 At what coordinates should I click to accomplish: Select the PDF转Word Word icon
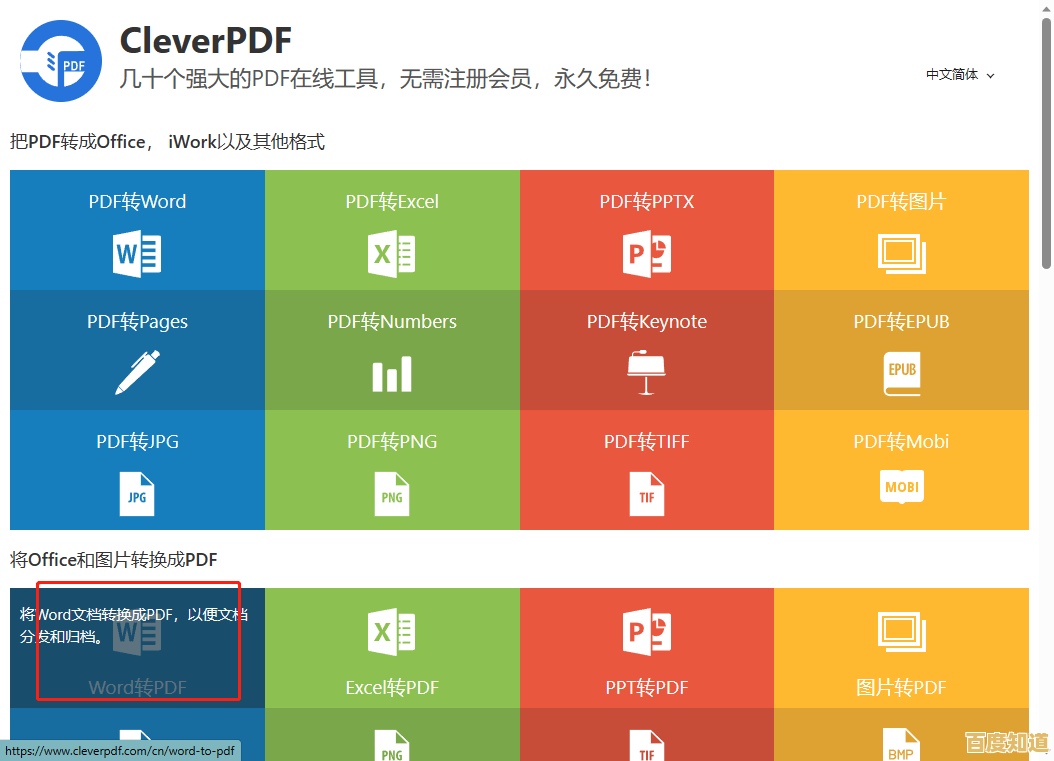[137, 253]
